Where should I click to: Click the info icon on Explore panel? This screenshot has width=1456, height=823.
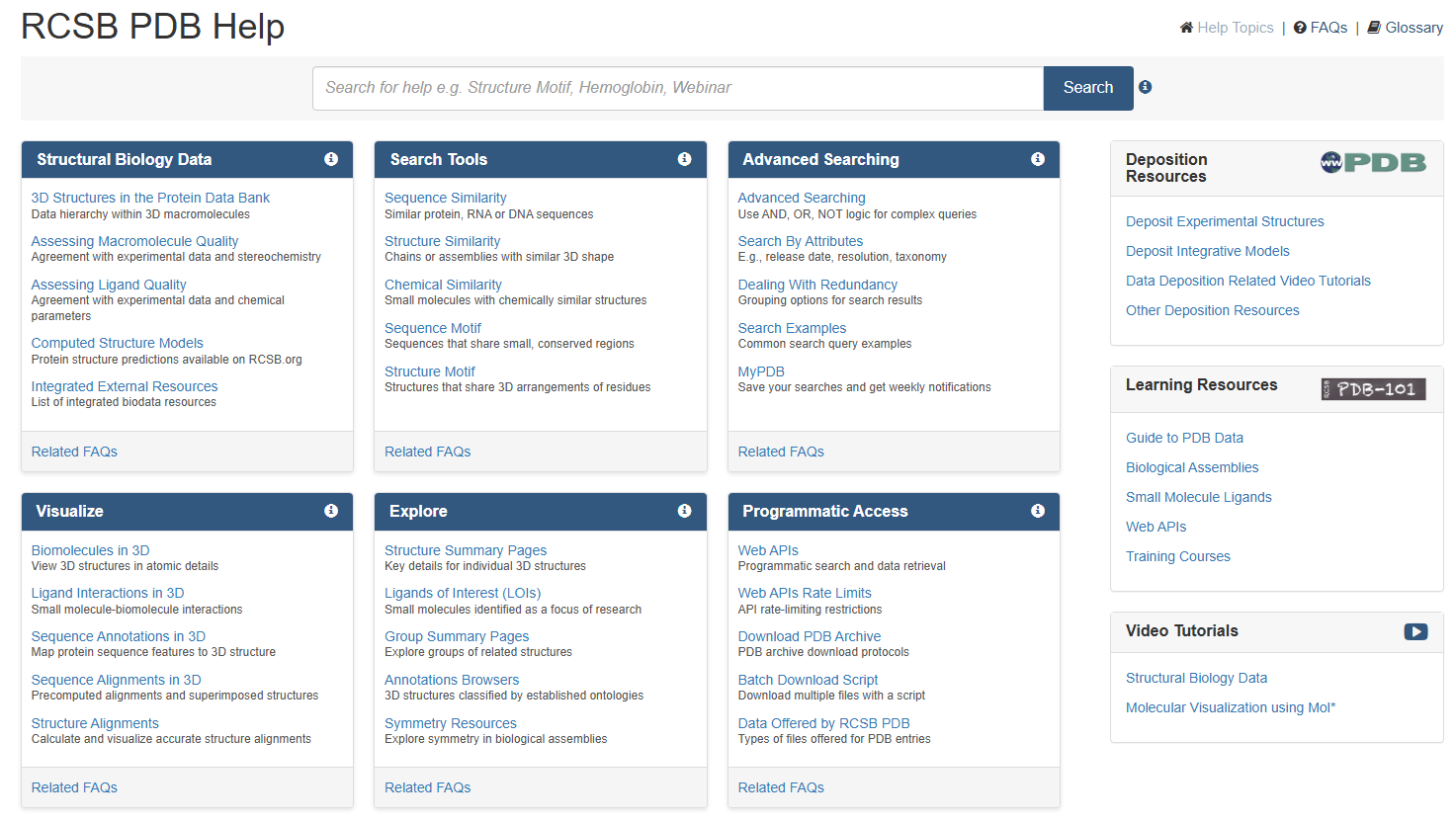(x=684, y=511)
